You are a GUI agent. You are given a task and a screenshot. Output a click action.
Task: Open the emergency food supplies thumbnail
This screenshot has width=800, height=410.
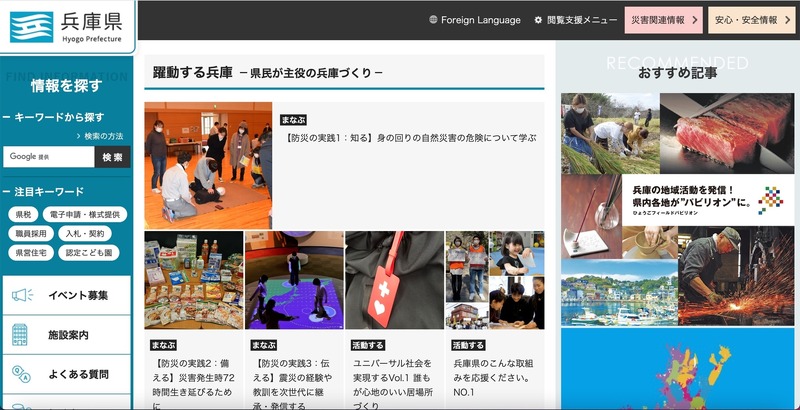click(194, 280)
